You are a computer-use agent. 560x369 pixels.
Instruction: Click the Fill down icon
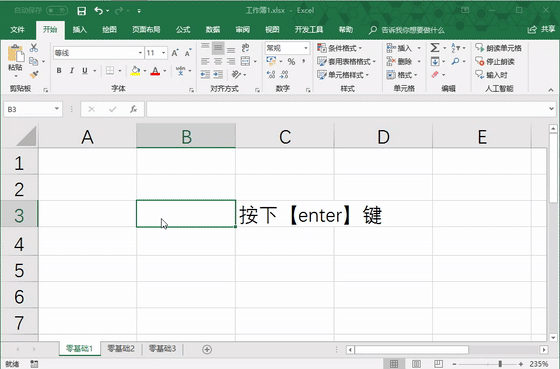435,61
